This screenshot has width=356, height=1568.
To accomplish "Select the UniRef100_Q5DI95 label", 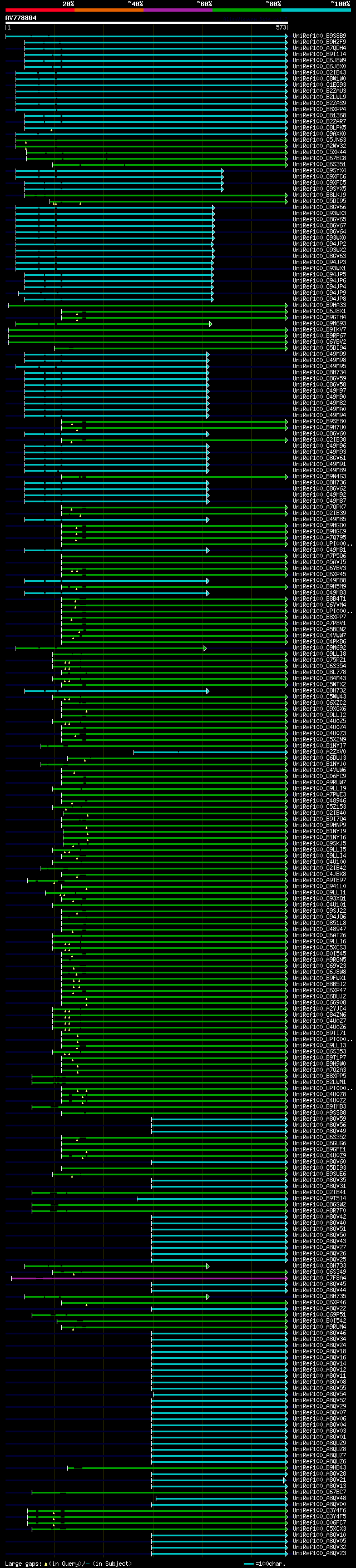I will point(319,201).
